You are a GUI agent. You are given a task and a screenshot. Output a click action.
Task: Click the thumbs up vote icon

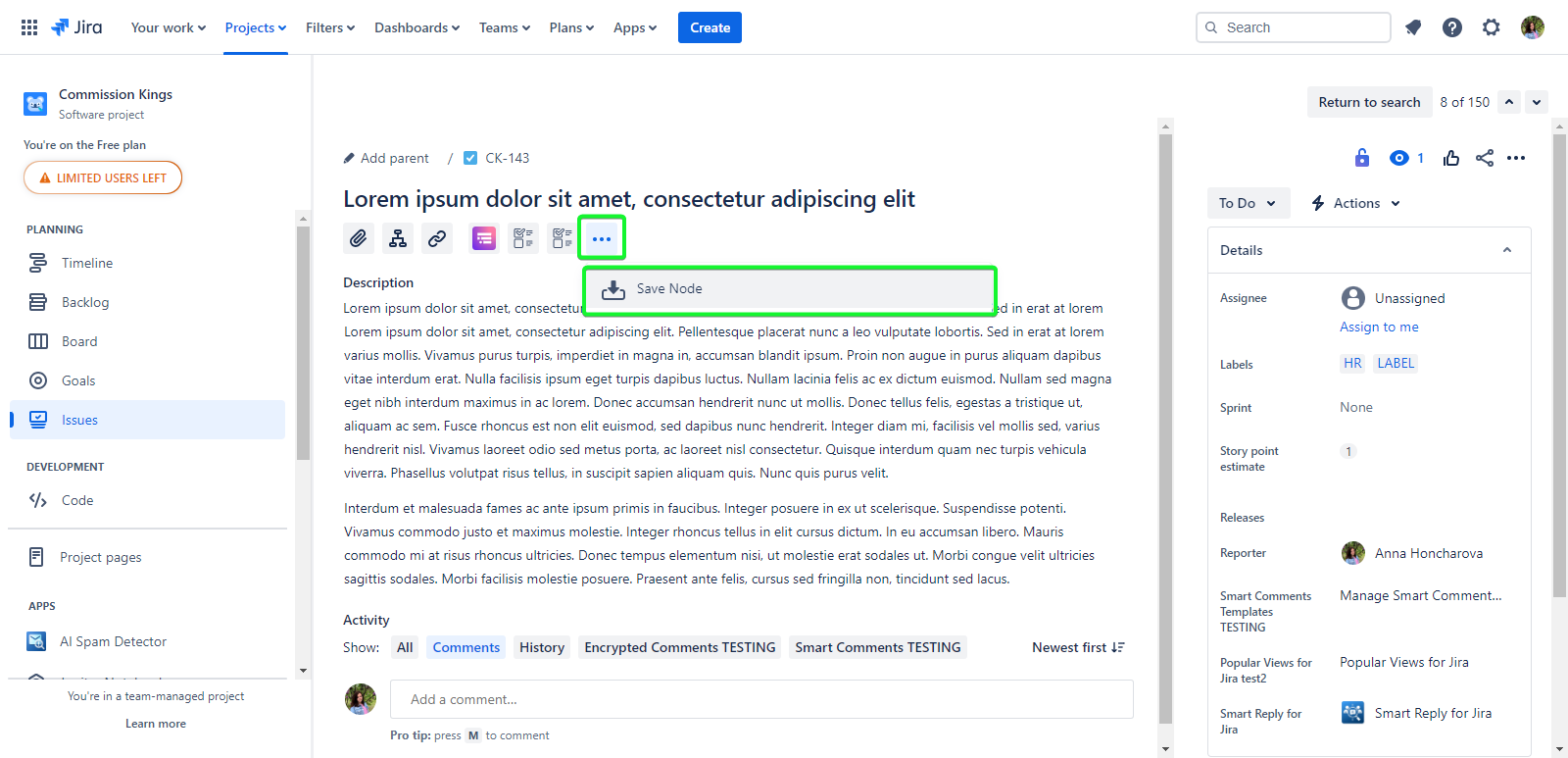[x=1451, y=158]
